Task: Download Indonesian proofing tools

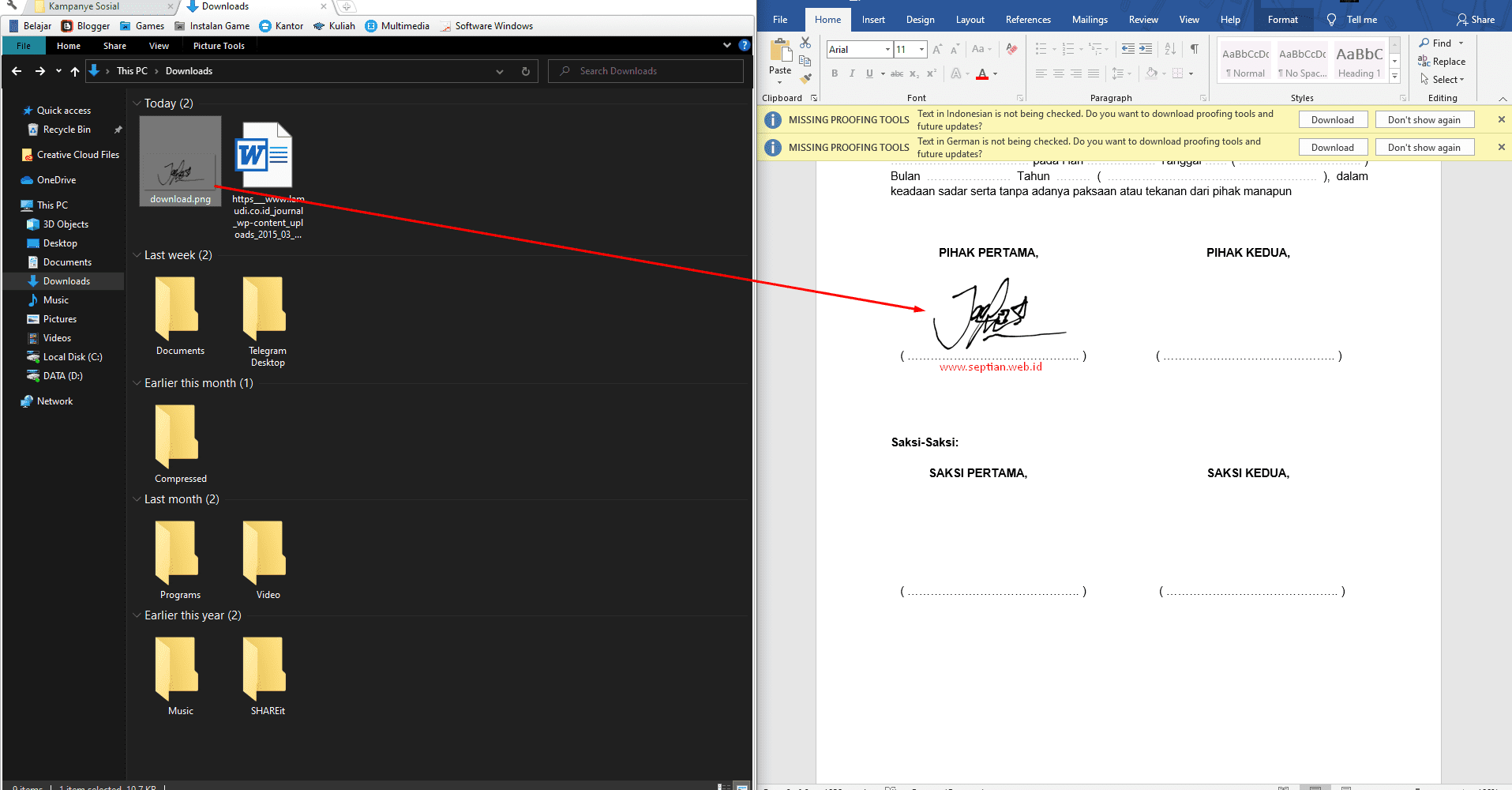Action: 1332,120
